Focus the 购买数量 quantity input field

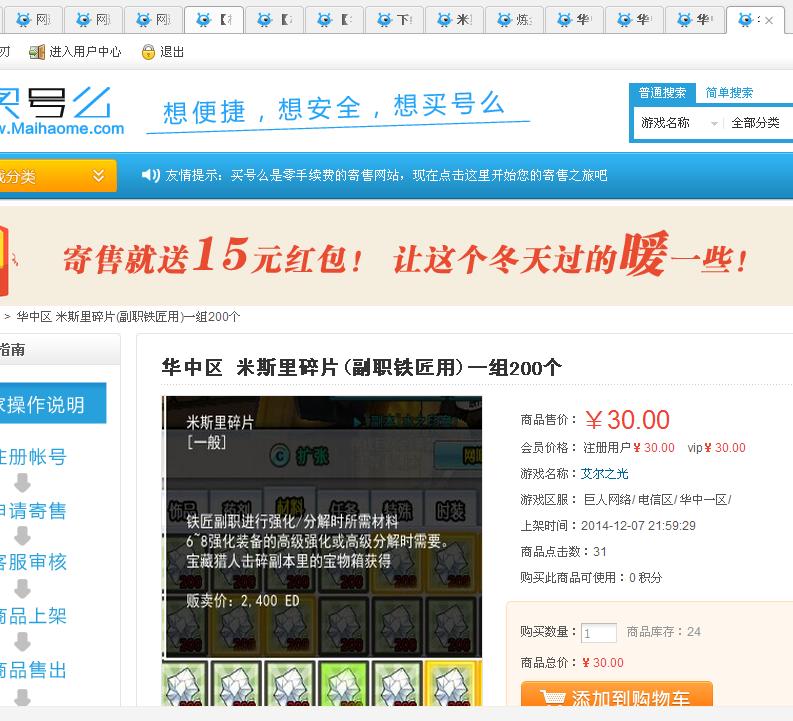coord(599,633)
